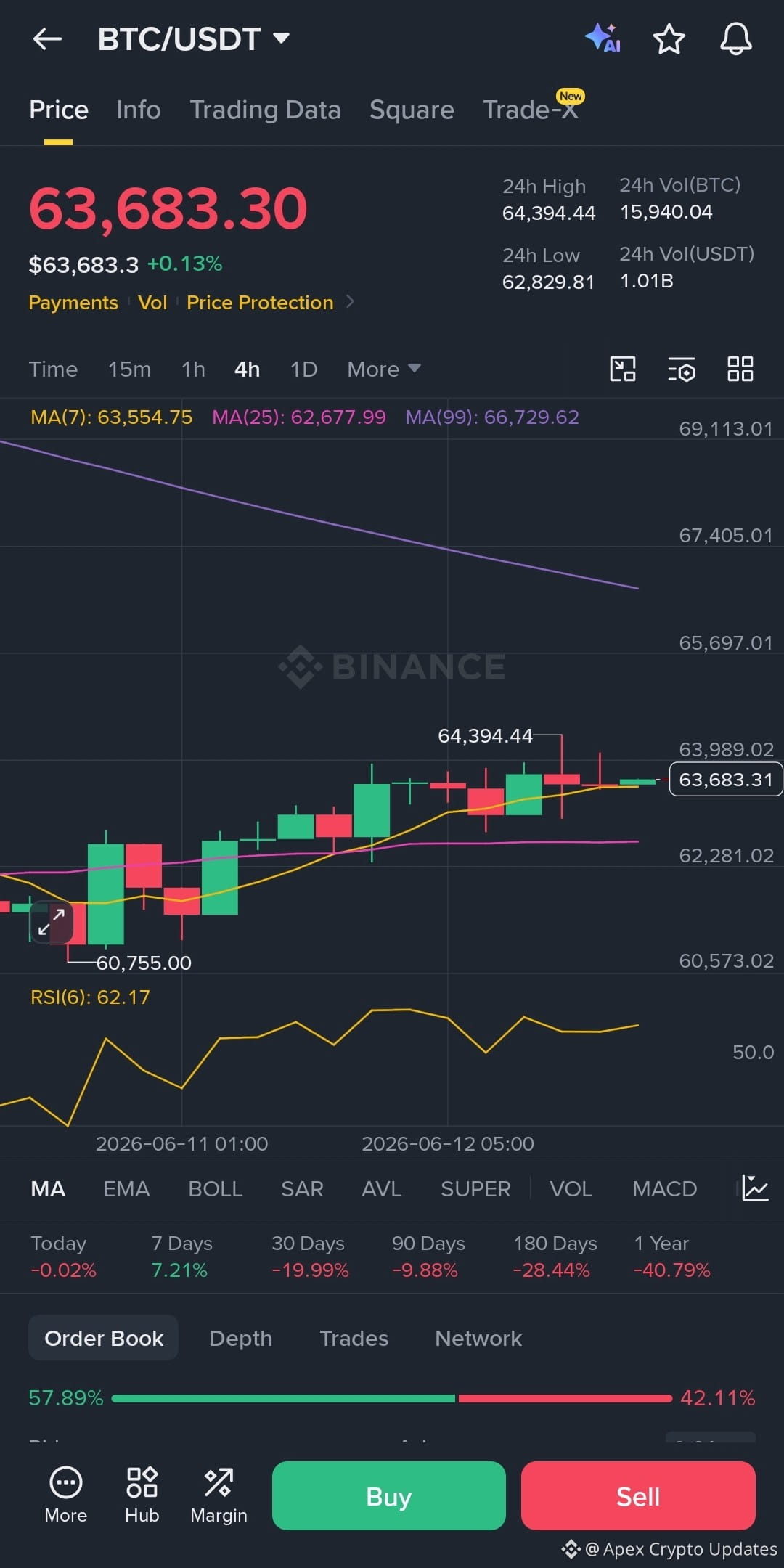Toggle the VOL sub-indicator

click(x=571, y=1188)
